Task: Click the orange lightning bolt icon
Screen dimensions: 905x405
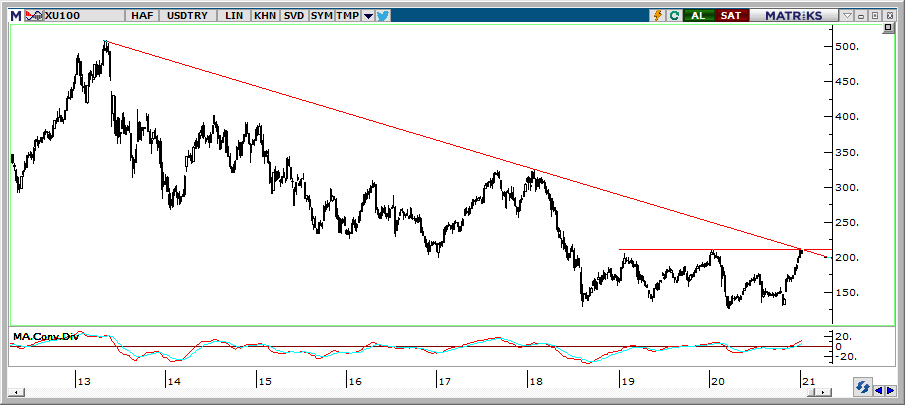Action: click(658, 16)
